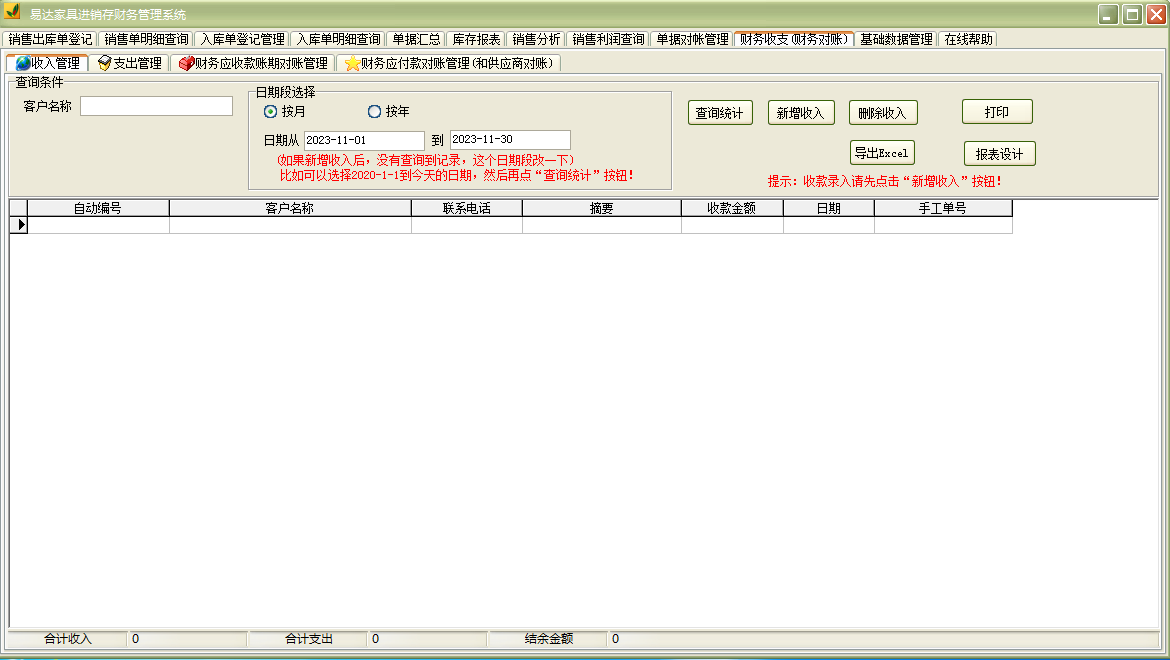Open the 基础数据管理 tab

(x=896, y=39)
